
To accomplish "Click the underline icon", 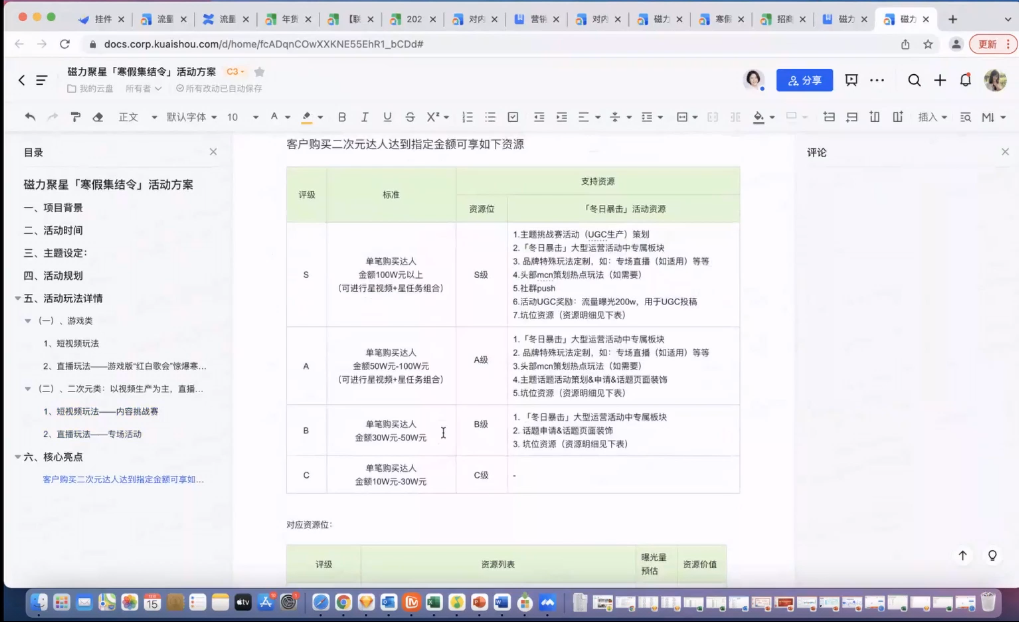I will click(386, 116).
